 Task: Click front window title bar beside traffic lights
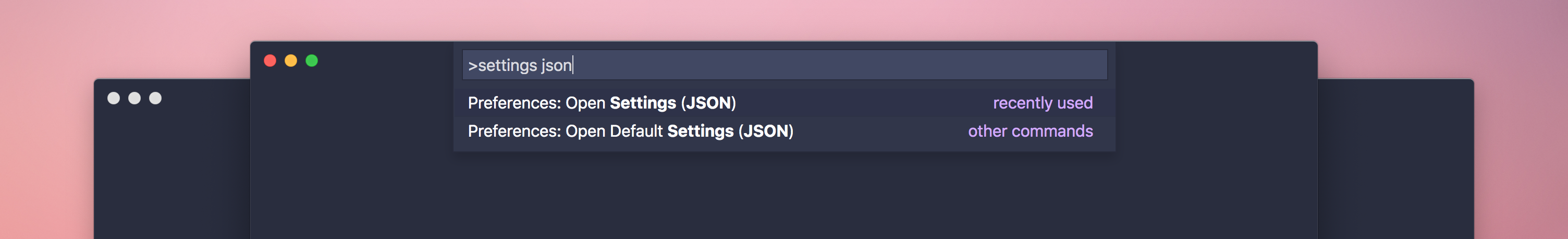click(384, 61)
